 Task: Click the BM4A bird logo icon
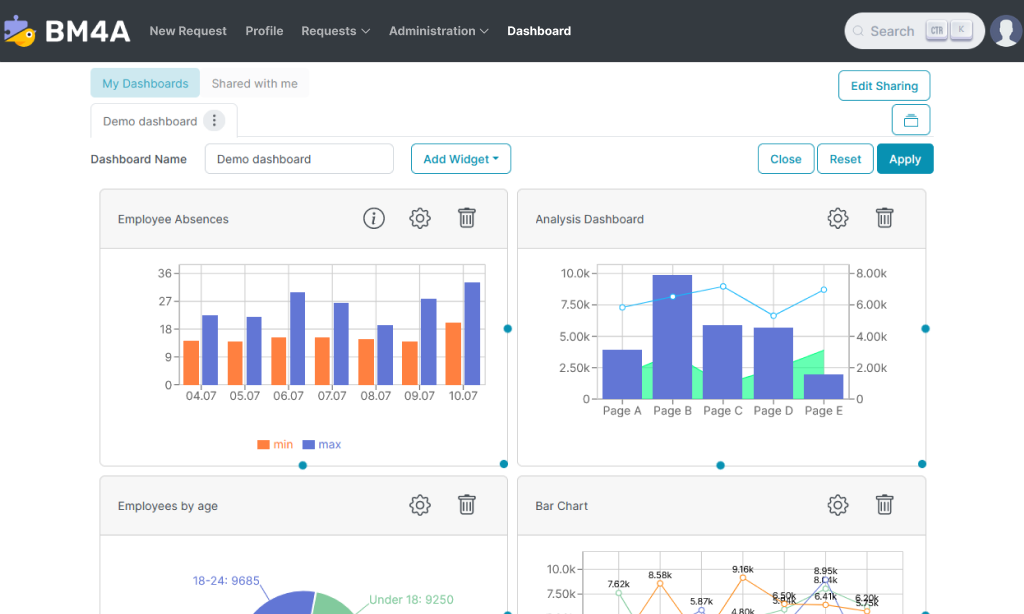click(20, 31)
